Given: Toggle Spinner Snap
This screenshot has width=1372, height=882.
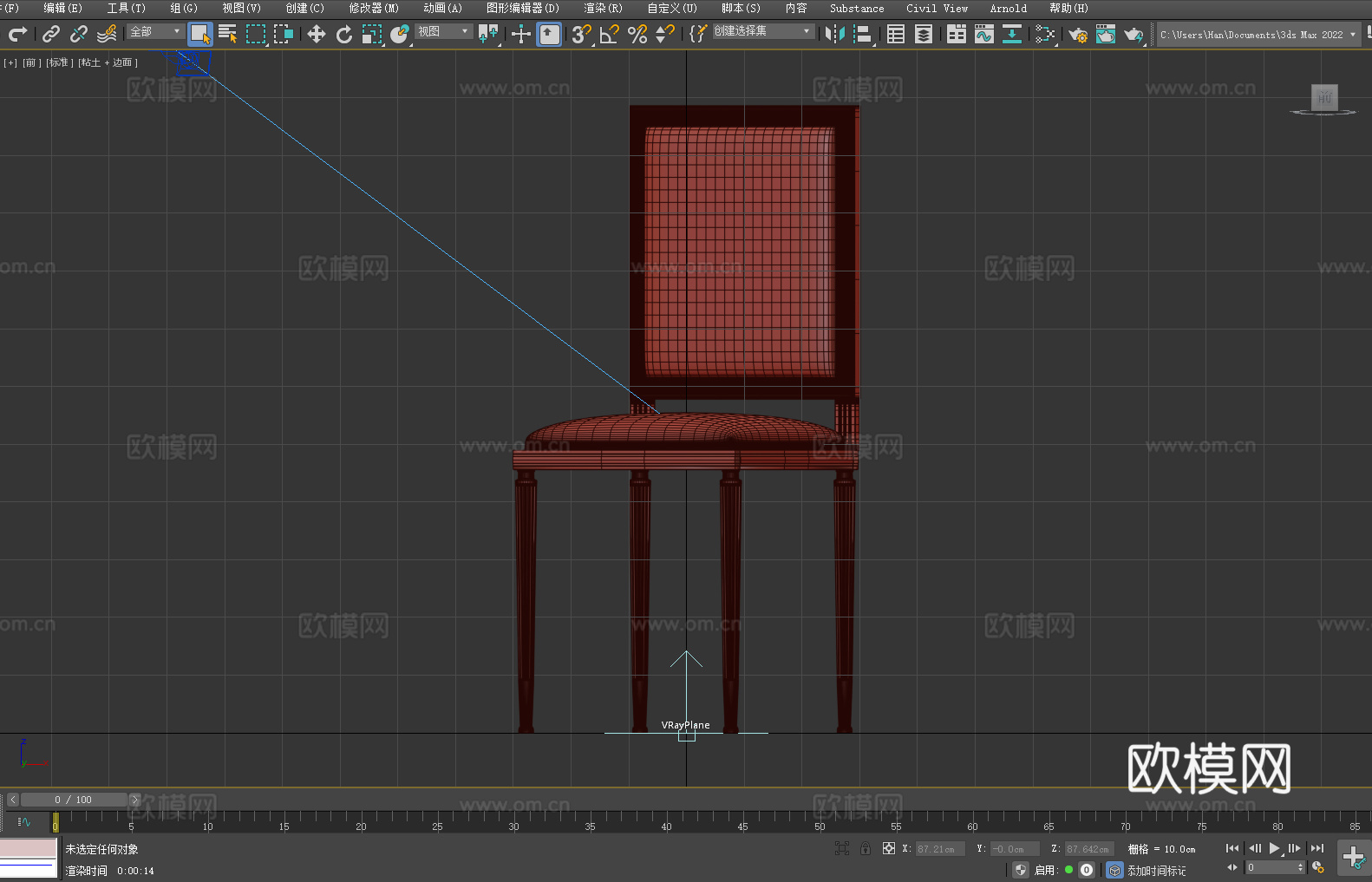Looking at the screenshot, I should (665, 34).
